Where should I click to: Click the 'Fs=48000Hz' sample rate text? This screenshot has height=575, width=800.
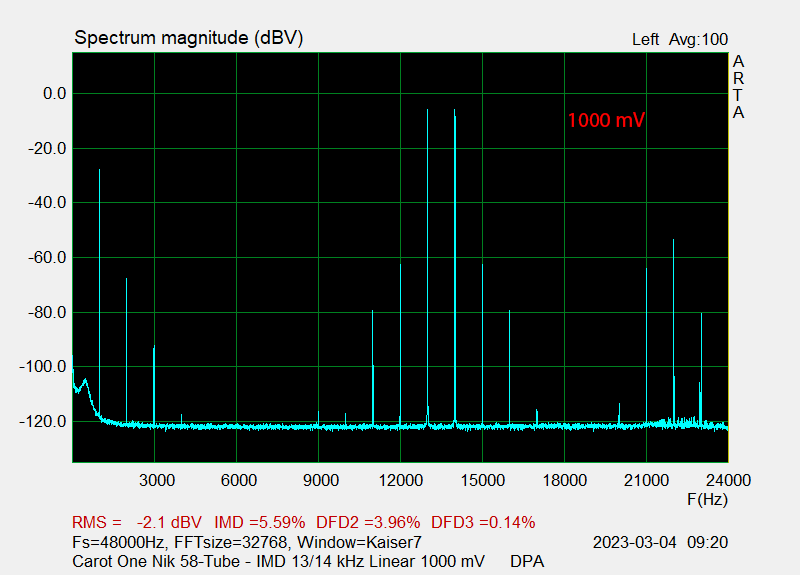118,542
